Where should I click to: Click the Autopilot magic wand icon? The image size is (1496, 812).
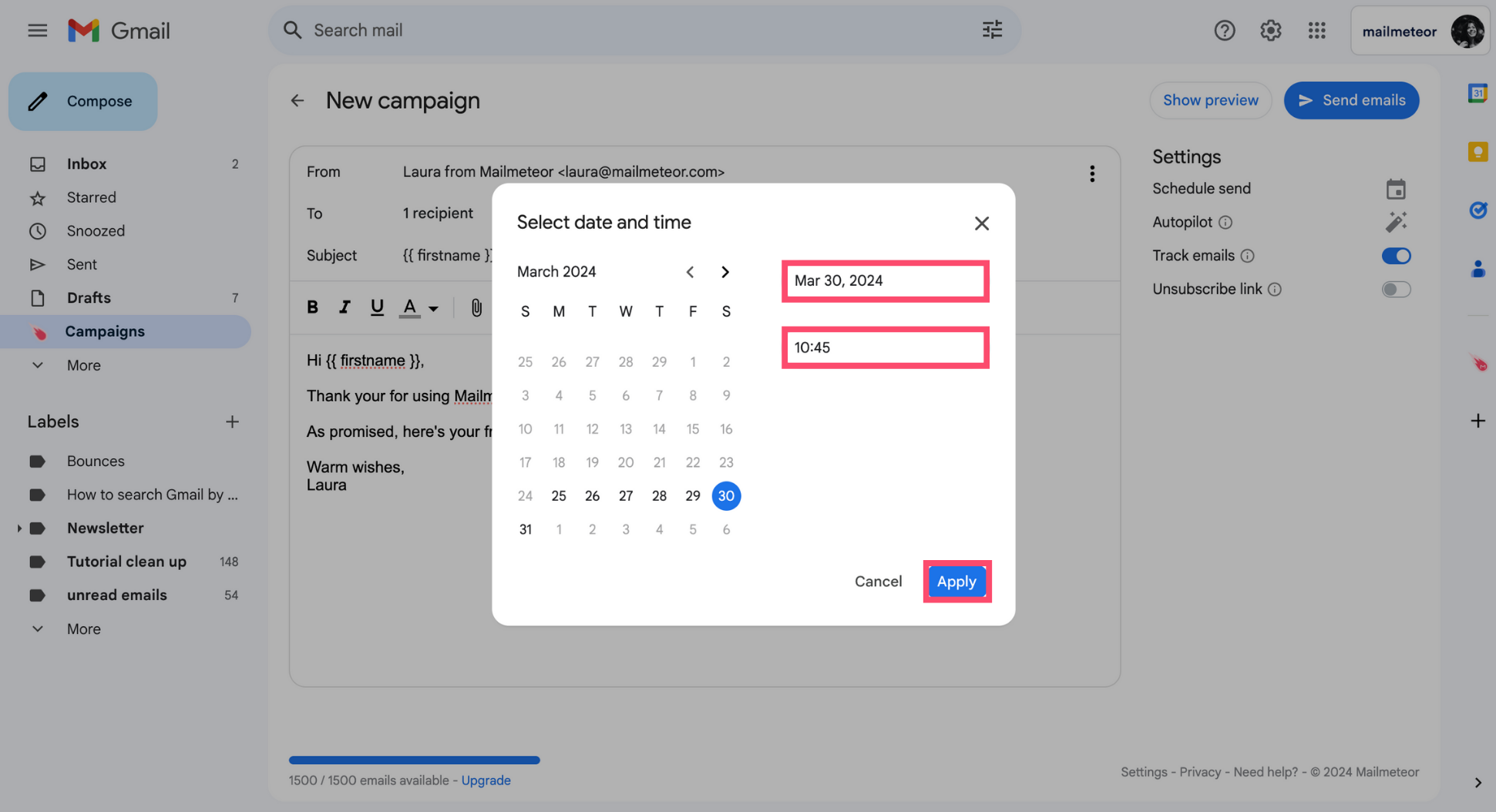1396,222
